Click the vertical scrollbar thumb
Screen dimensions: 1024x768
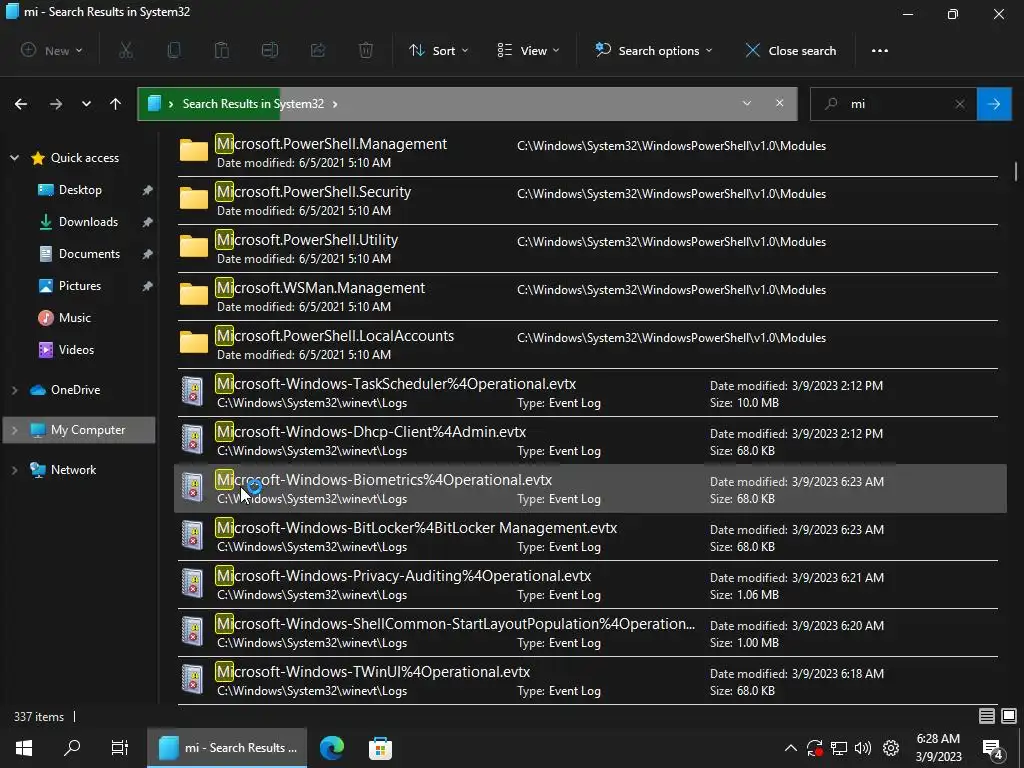(x=1016, y=170)
